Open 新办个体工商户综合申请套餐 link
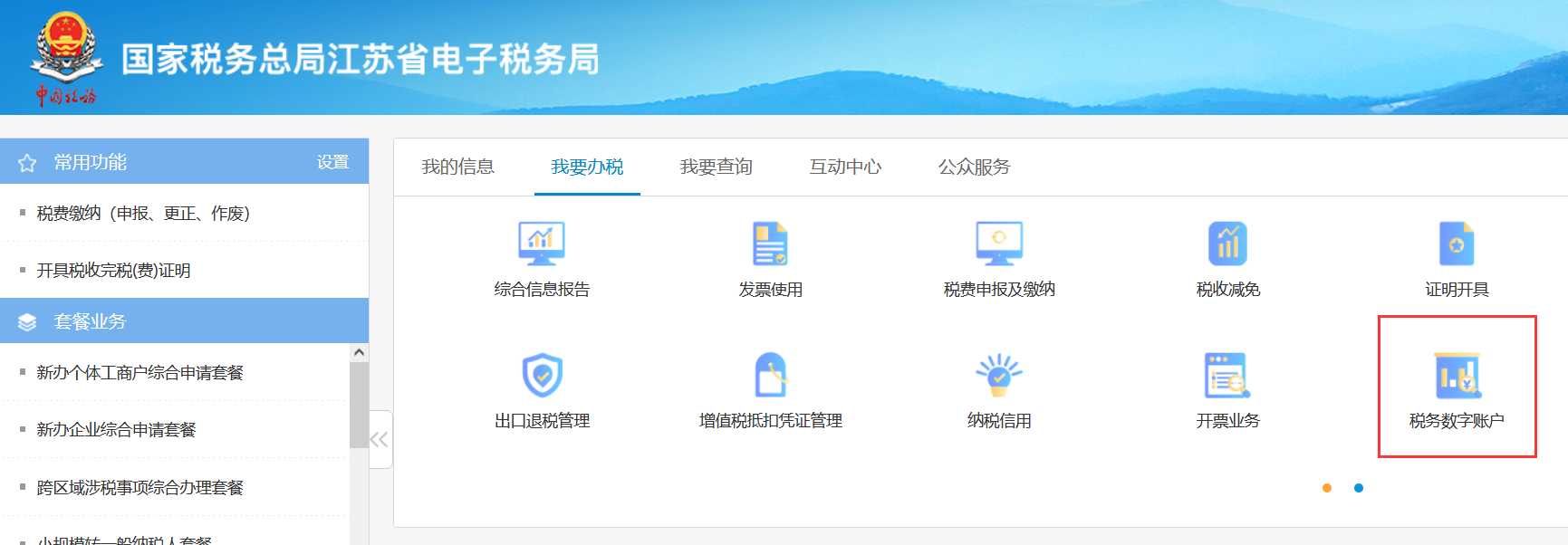 coord(139,373)
